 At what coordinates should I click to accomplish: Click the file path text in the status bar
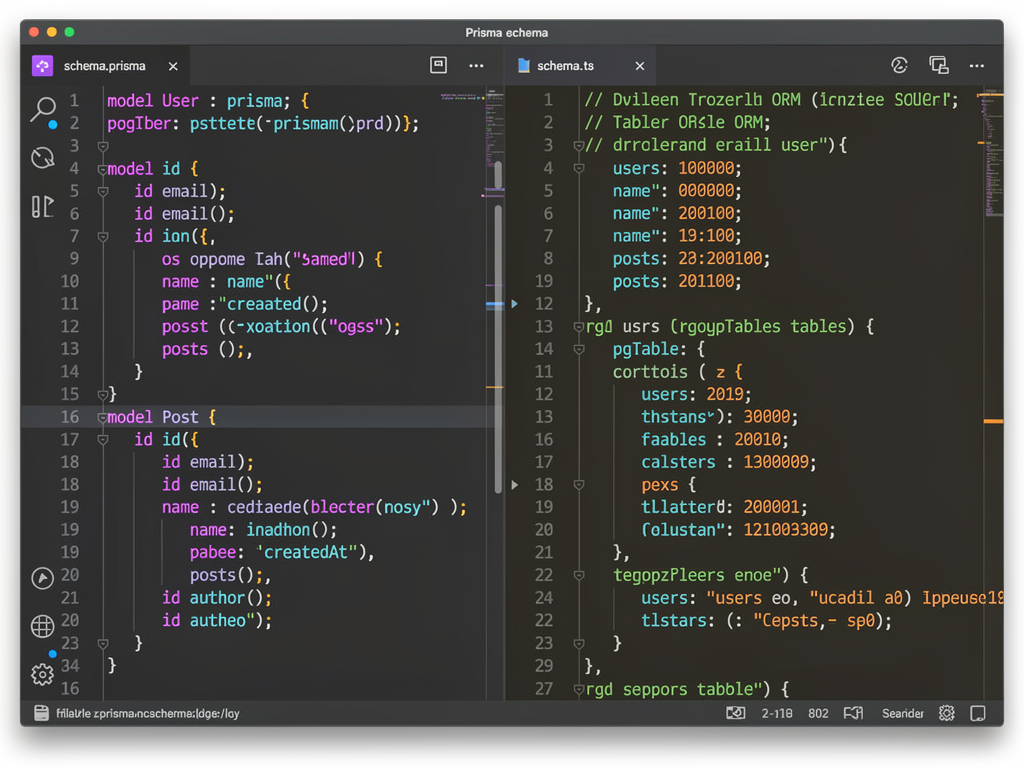click(x=148, y=713)
